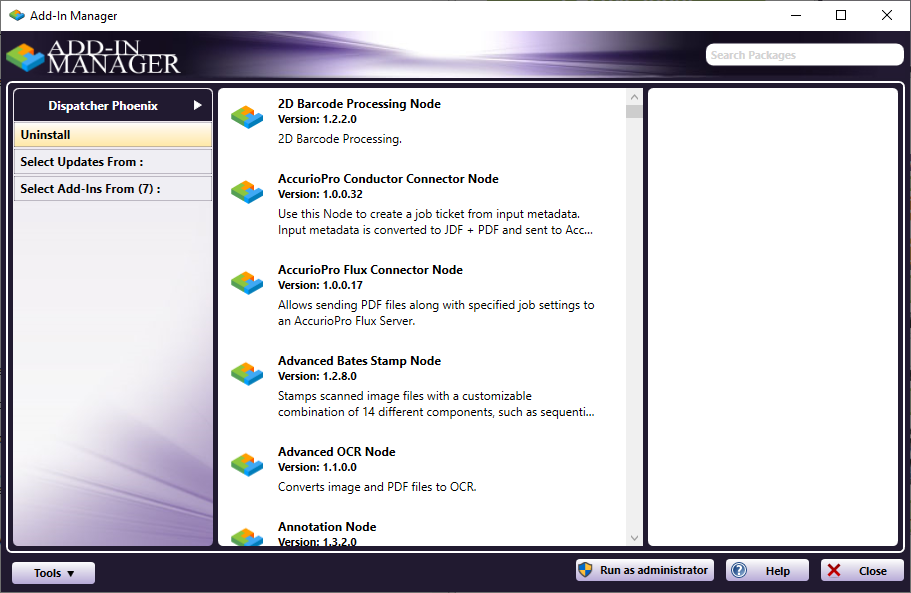Click the Help button
This screenshot has width=911, height=593.
767,570
